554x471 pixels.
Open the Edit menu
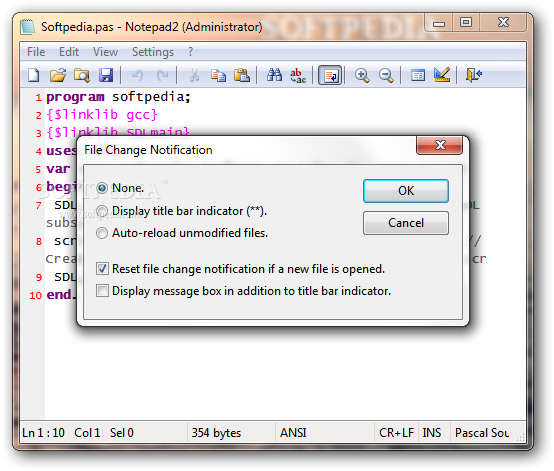[69, 52]
